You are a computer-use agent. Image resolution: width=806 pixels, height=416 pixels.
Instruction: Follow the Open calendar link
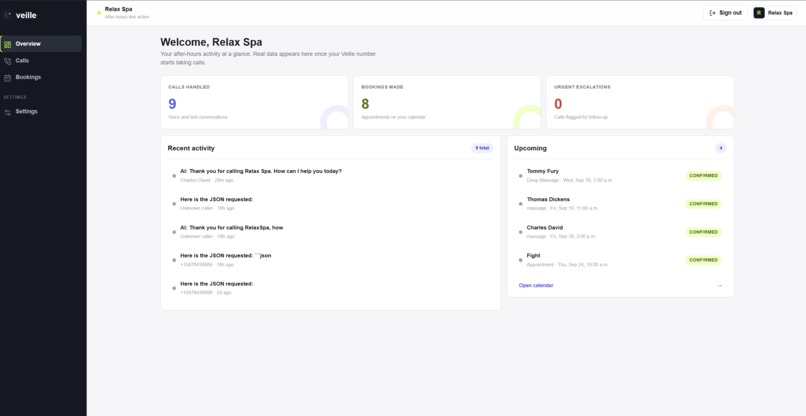[536, 285]
